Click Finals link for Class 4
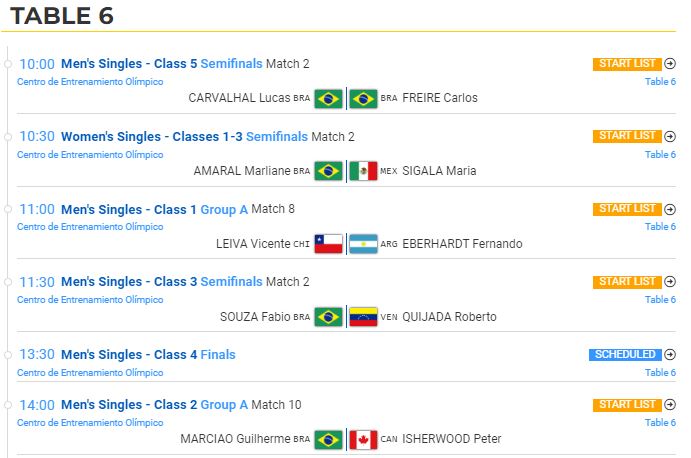 [x=218, y=354]
